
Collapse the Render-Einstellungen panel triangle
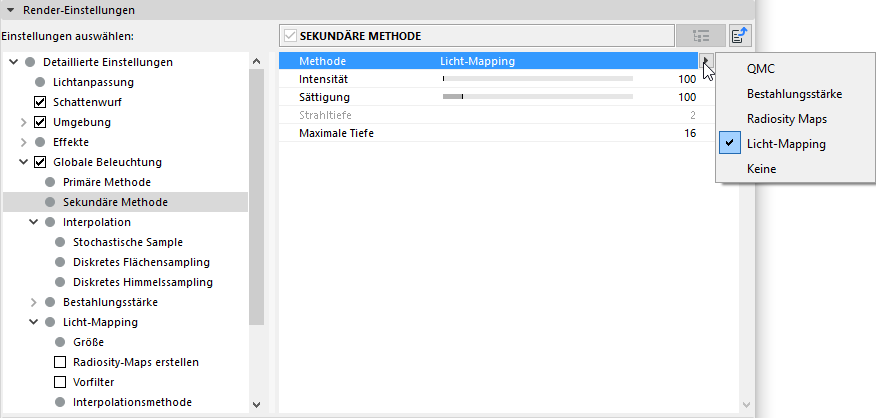10,10
